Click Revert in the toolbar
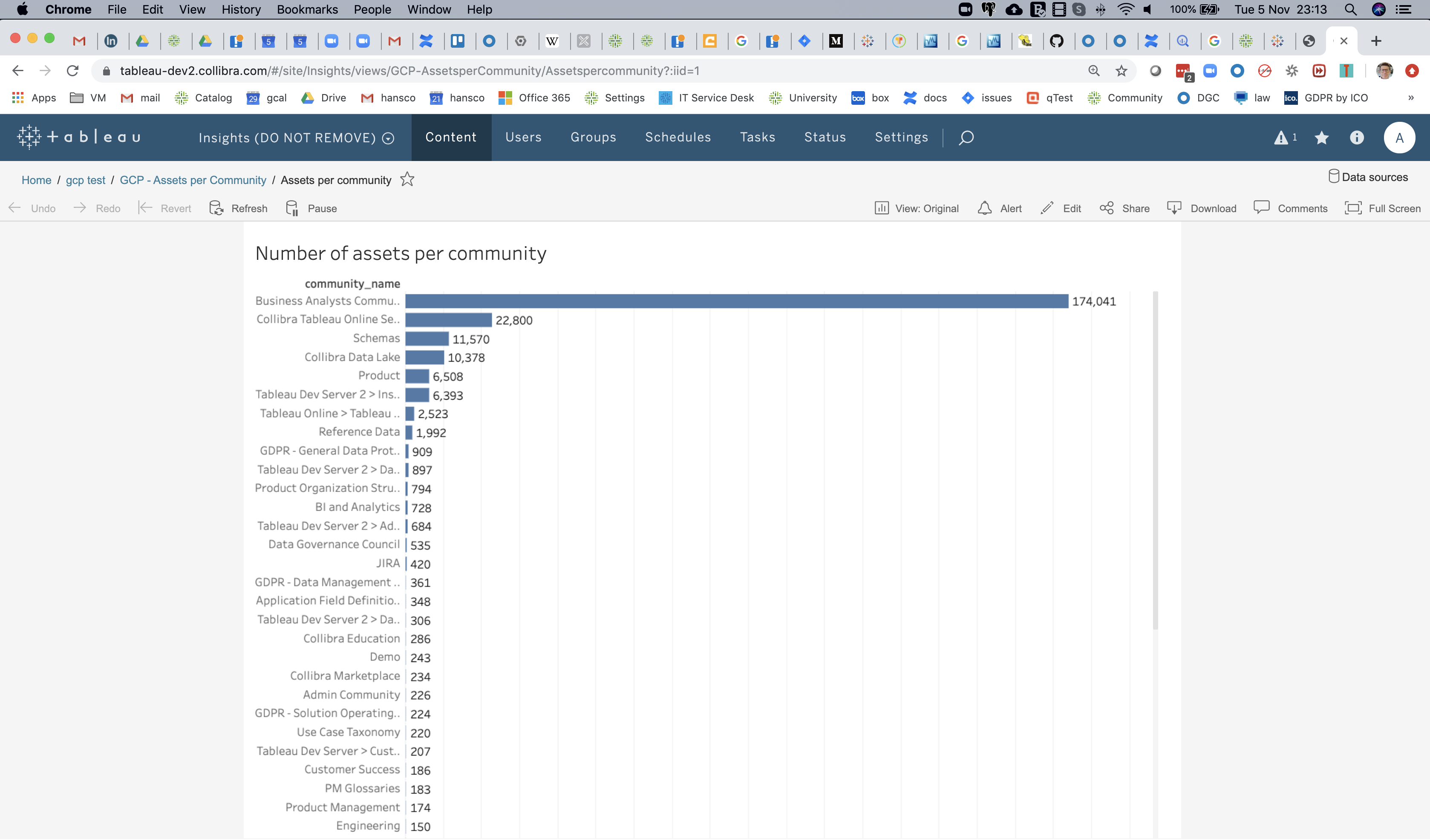 coord(165,208)
